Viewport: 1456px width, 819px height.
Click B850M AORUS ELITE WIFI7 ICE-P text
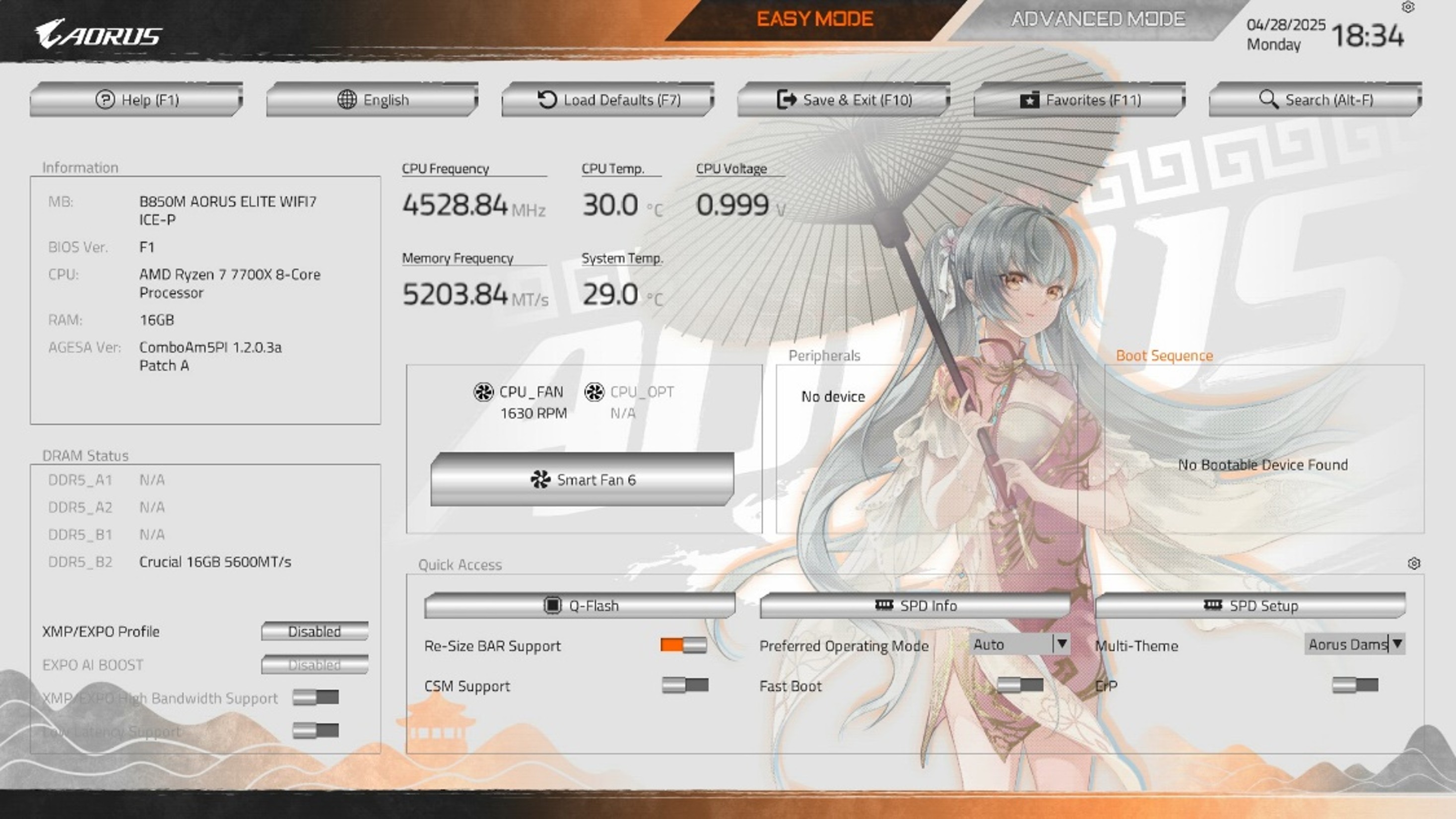click(x=228, y=210)
